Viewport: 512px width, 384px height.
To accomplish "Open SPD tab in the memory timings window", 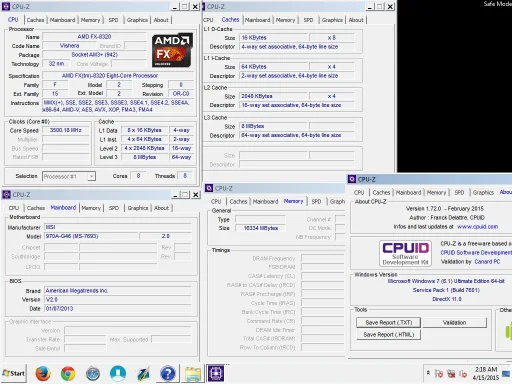I will tap(316, 202).
